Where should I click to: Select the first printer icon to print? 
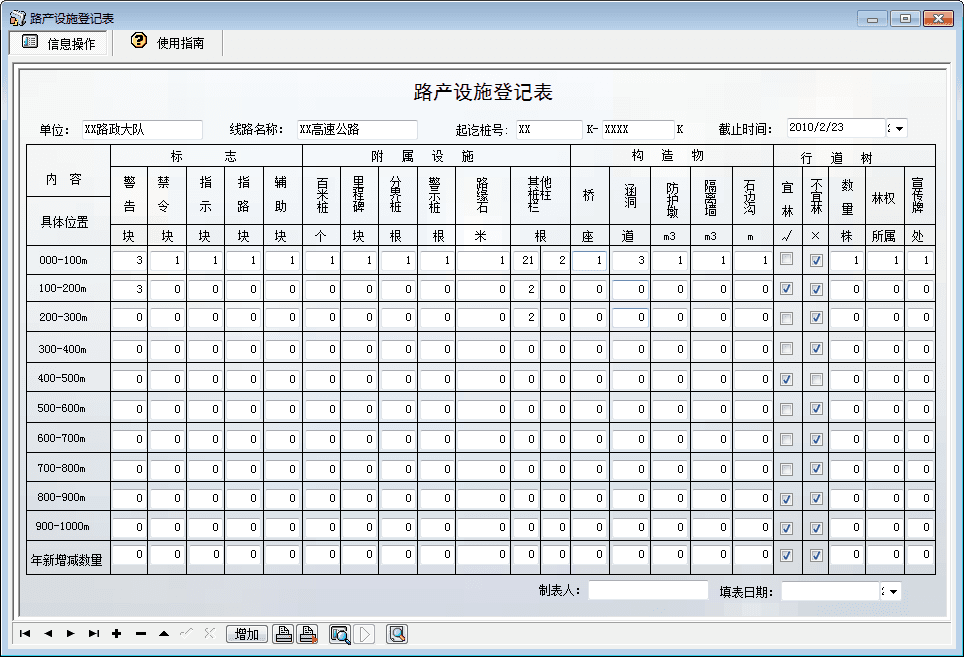point(281,633)
